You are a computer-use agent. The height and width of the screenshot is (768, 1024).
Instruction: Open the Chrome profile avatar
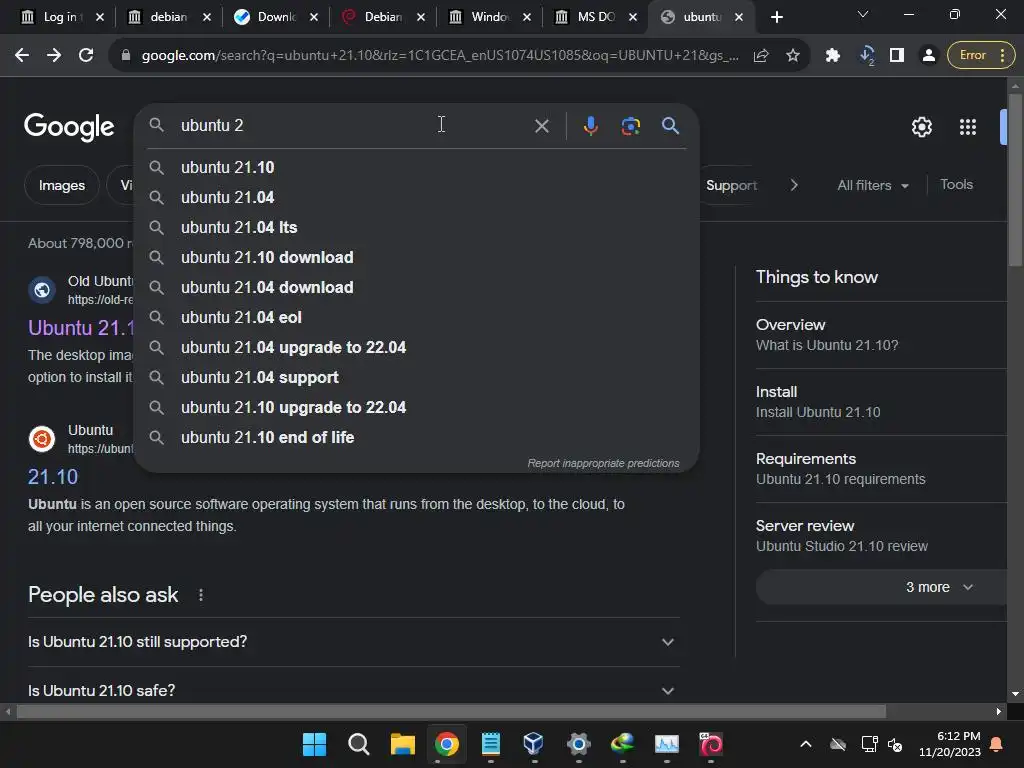click(928, 56)
